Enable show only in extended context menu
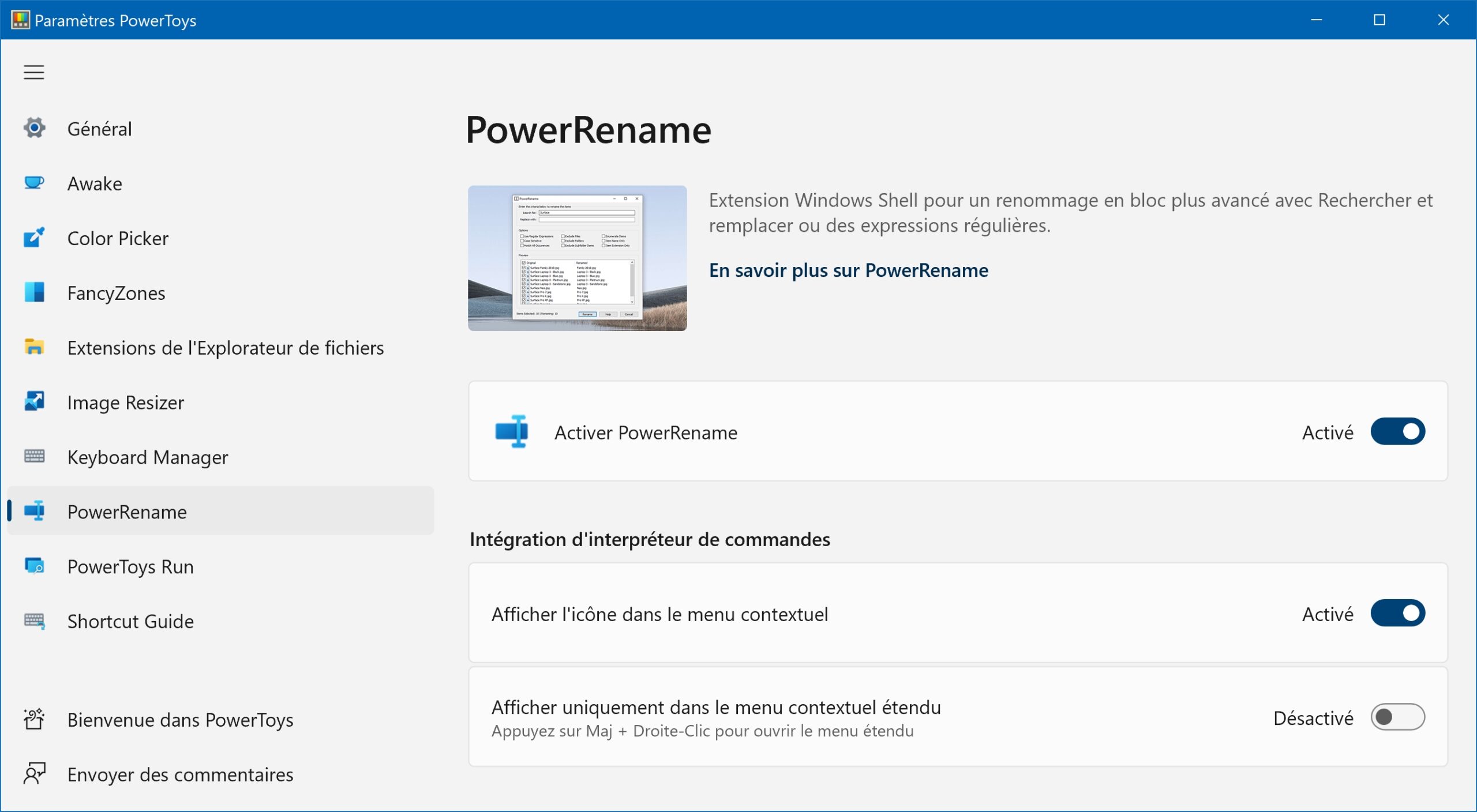 tap(1397, 717)
